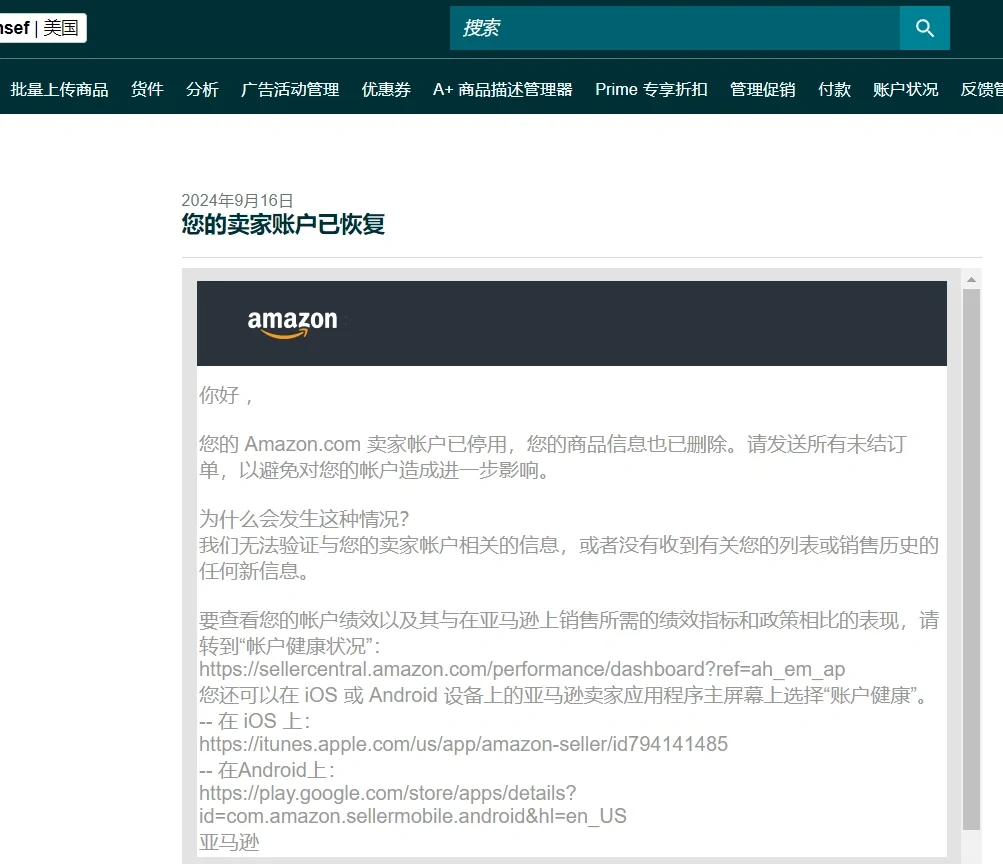
Task: Click the message pane vertical scrollbar thumb
Action: pos(971,560)
